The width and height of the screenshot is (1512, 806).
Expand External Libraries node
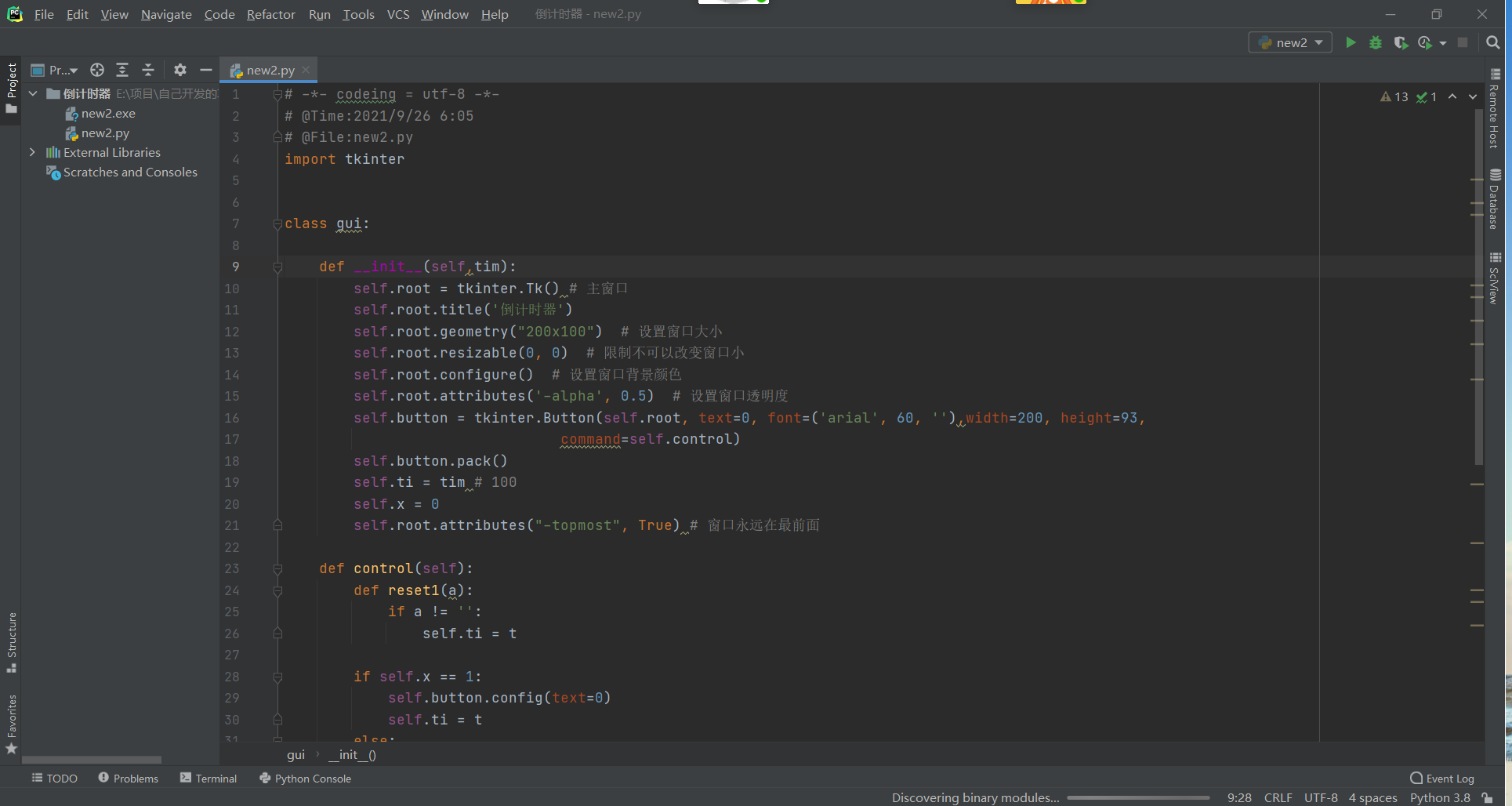coord(32,152)
